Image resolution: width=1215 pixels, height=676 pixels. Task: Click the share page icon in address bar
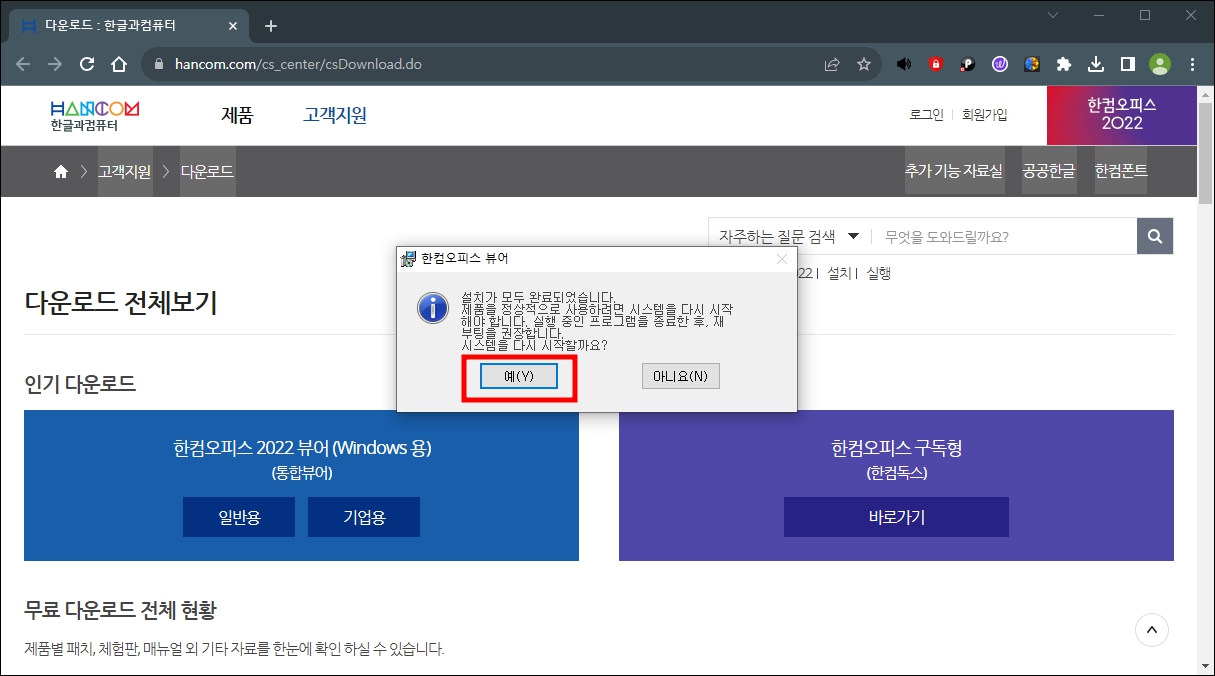click(832, 64)
